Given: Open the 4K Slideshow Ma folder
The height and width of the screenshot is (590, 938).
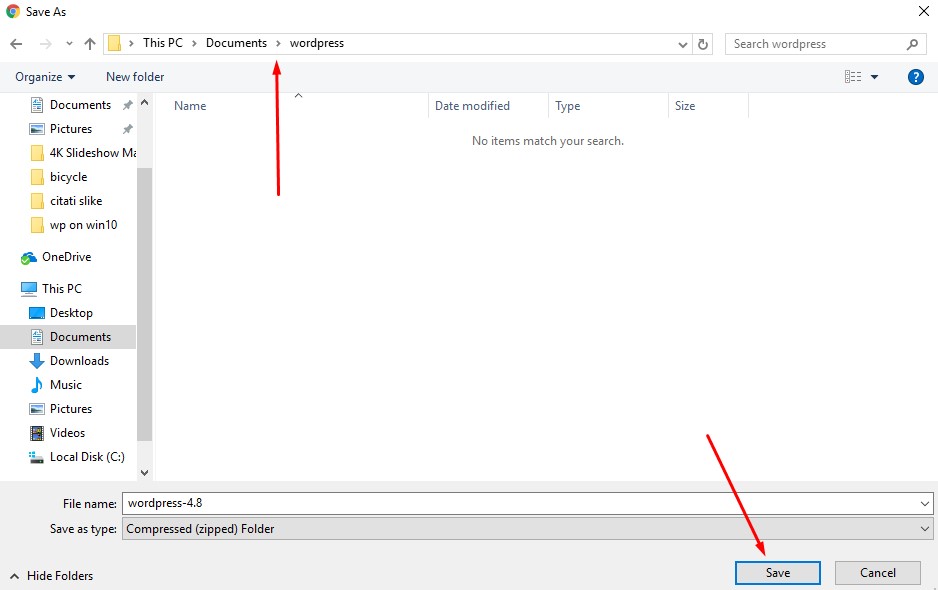Looking at the screenshot, I should pos(82,153).
